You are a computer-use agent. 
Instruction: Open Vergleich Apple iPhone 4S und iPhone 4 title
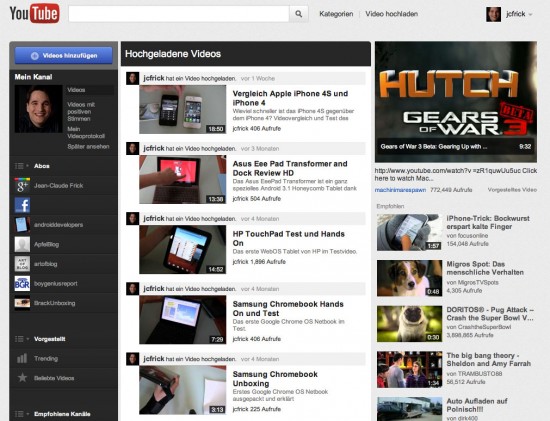pyautogui.click(x=290, y=98)
